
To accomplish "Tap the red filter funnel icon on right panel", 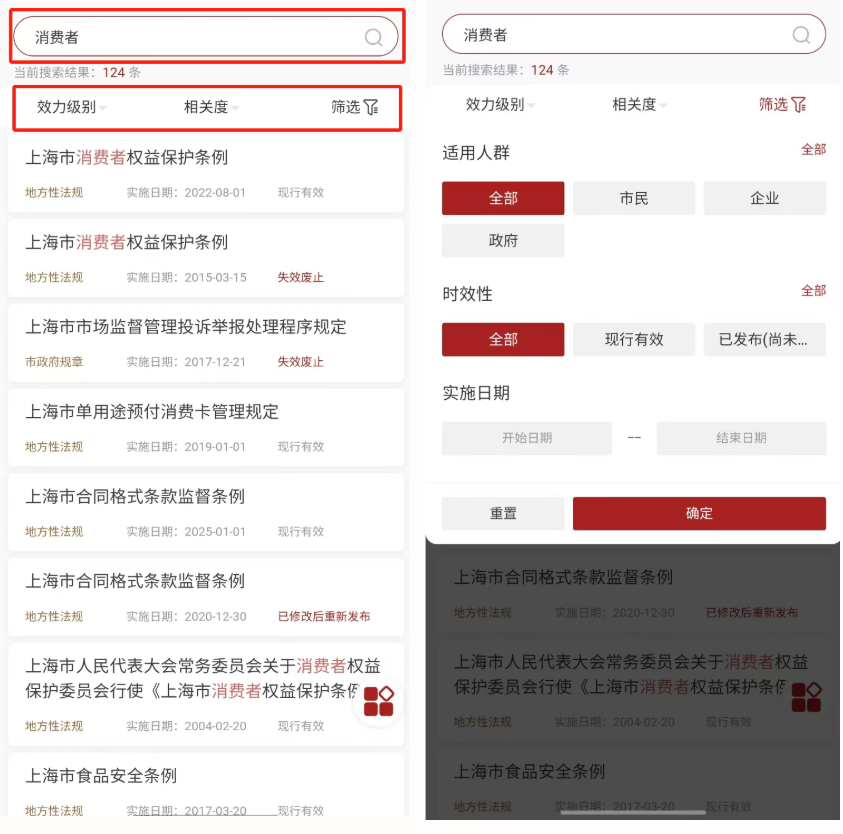I will pos(799,104).
